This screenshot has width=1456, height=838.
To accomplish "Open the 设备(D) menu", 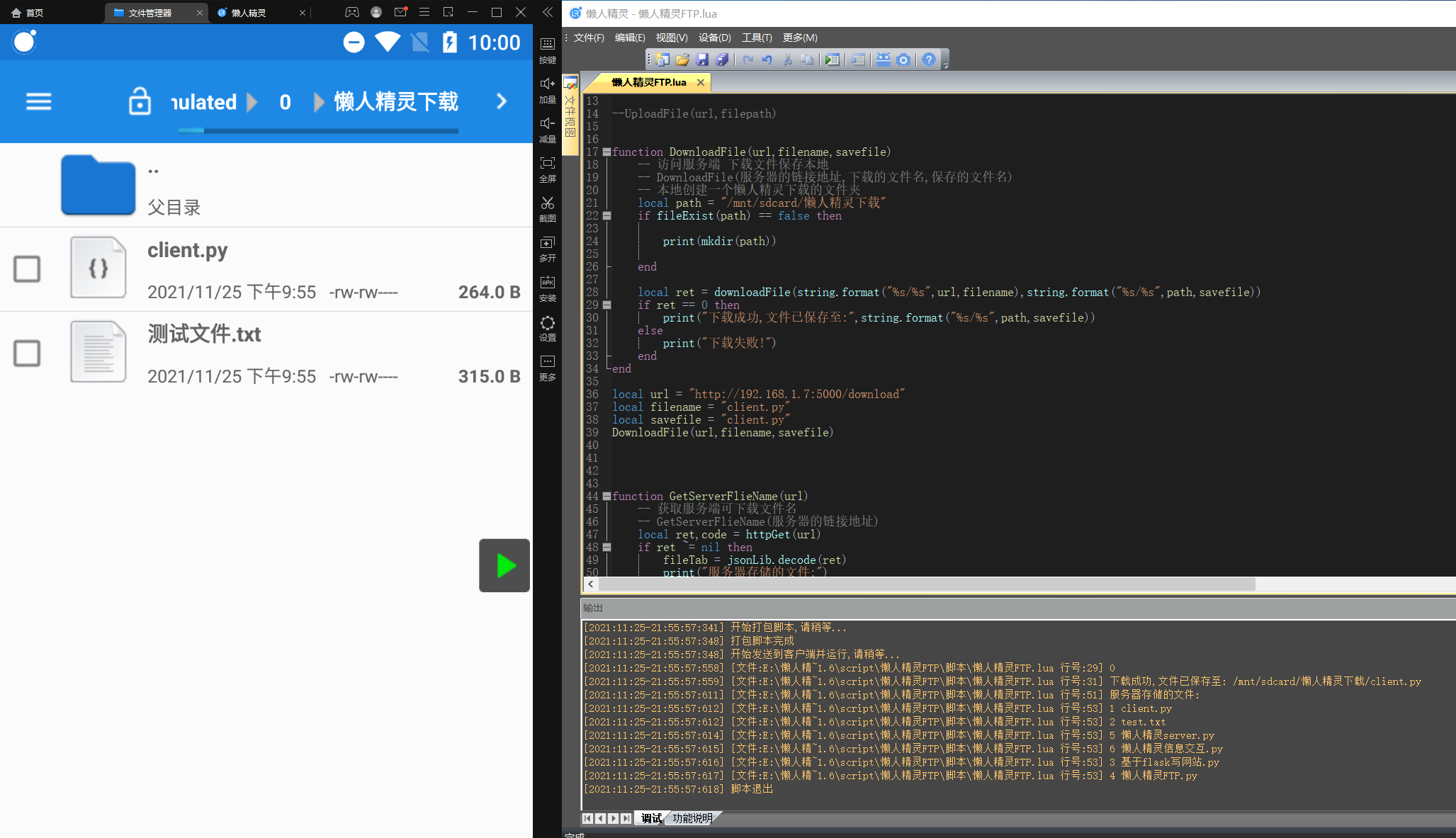I will click(x=714, y=38).
